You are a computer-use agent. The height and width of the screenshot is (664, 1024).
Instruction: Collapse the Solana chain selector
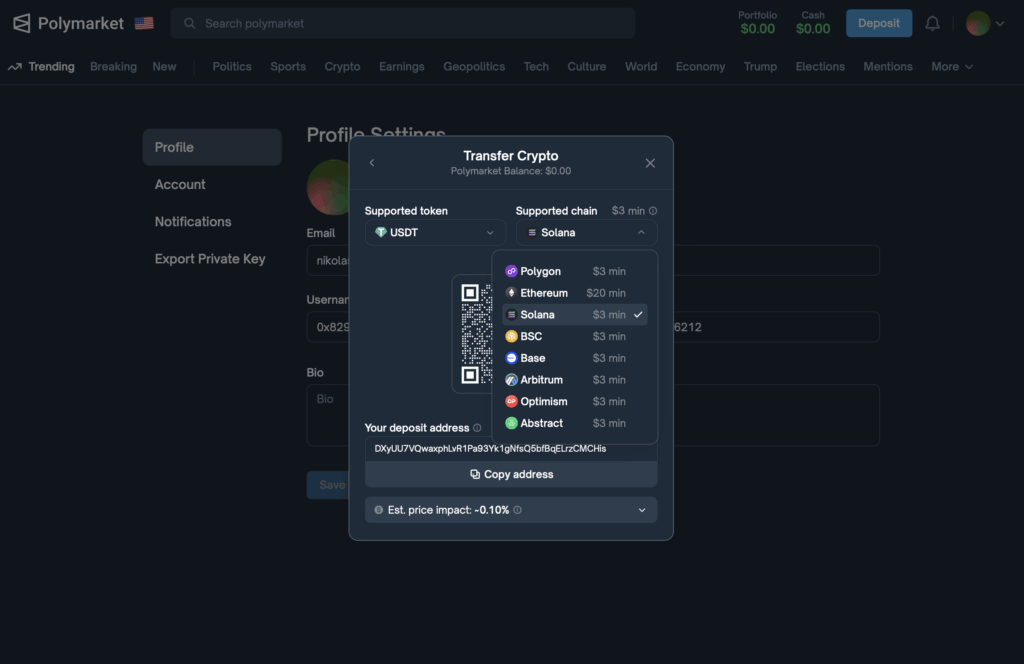[586, 231]
